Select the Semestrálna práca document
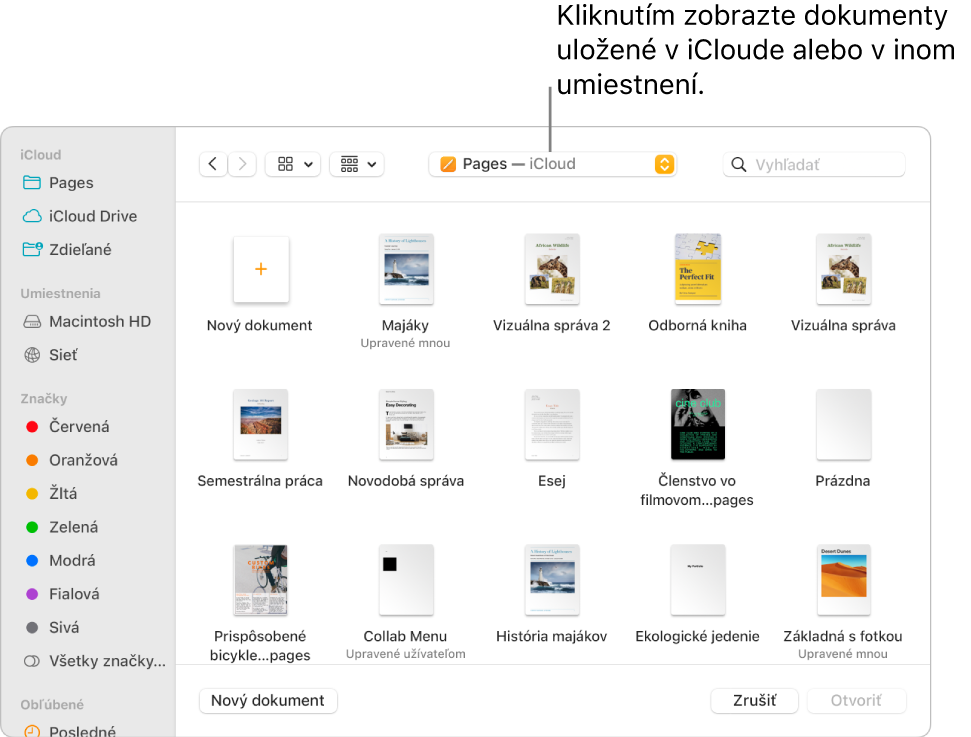The width and height of the screenshot is (971, 737). pyautogui.click(x=261, y=425)
